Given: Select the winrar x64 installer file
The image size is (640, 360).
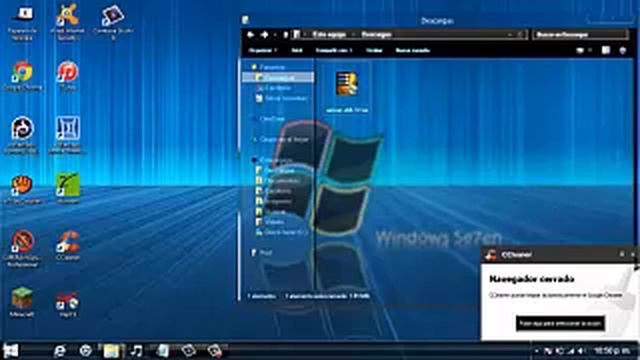Looking at the screenshot, I should [x=347, y=91].
